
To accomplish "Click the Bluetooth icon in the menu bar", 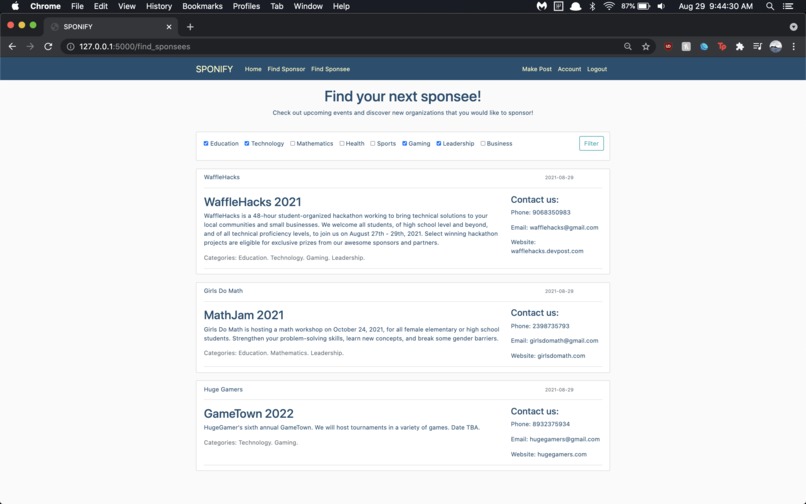I will point(592,6).
